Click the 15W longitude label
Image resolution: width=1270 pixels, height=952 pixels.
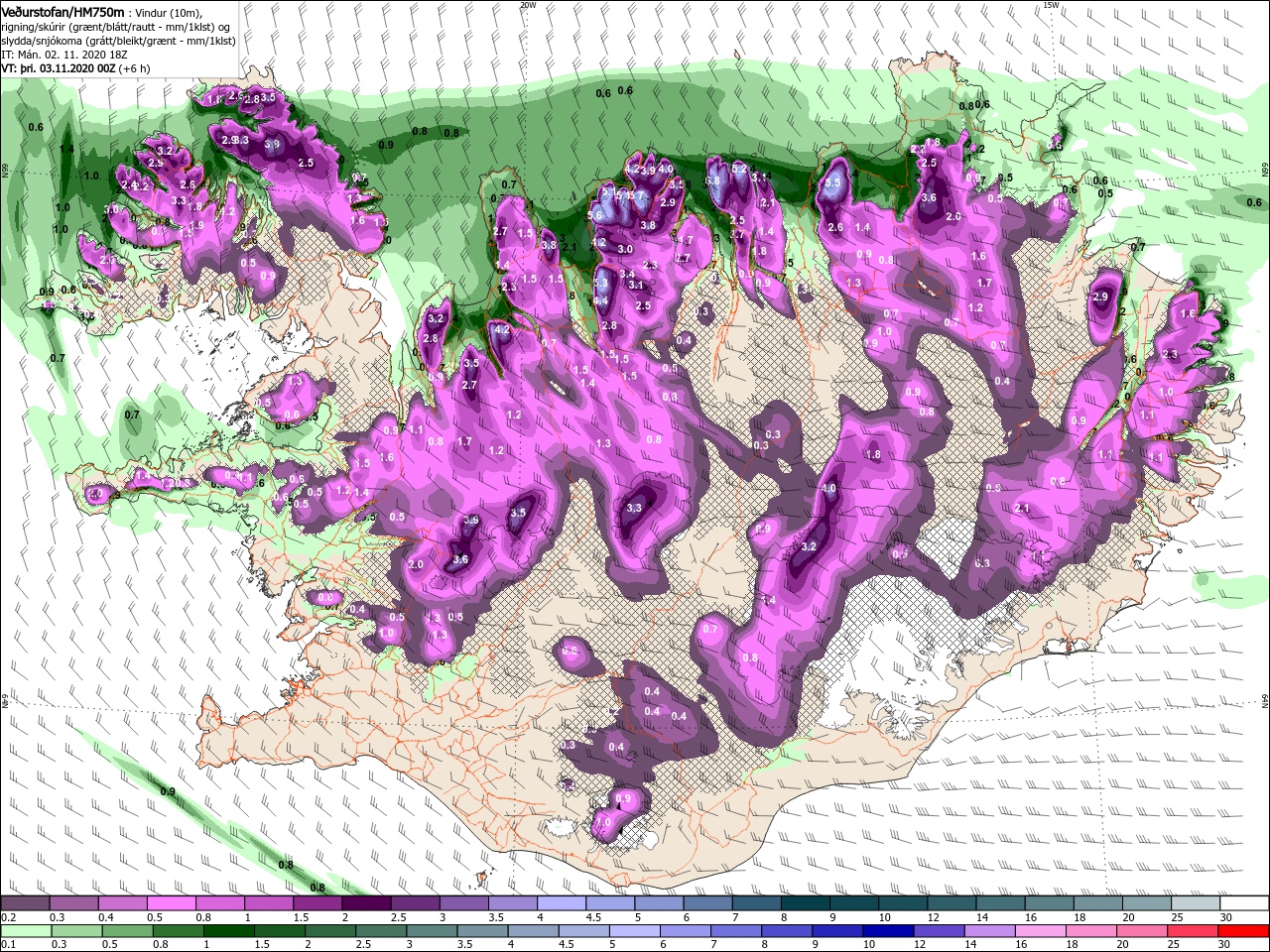(1051, 5)
